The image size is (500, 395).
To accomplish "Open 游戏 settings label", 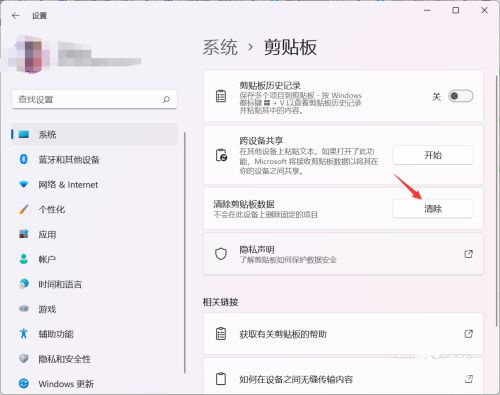I will point(47,309).
